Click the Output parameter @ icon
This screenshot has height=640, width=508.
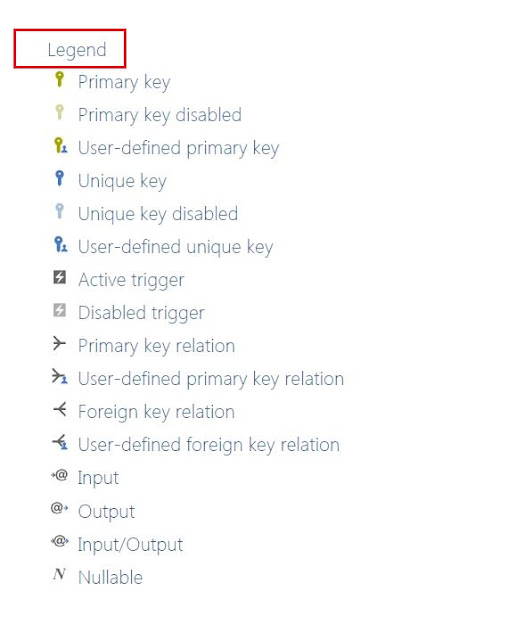point(60,508)
